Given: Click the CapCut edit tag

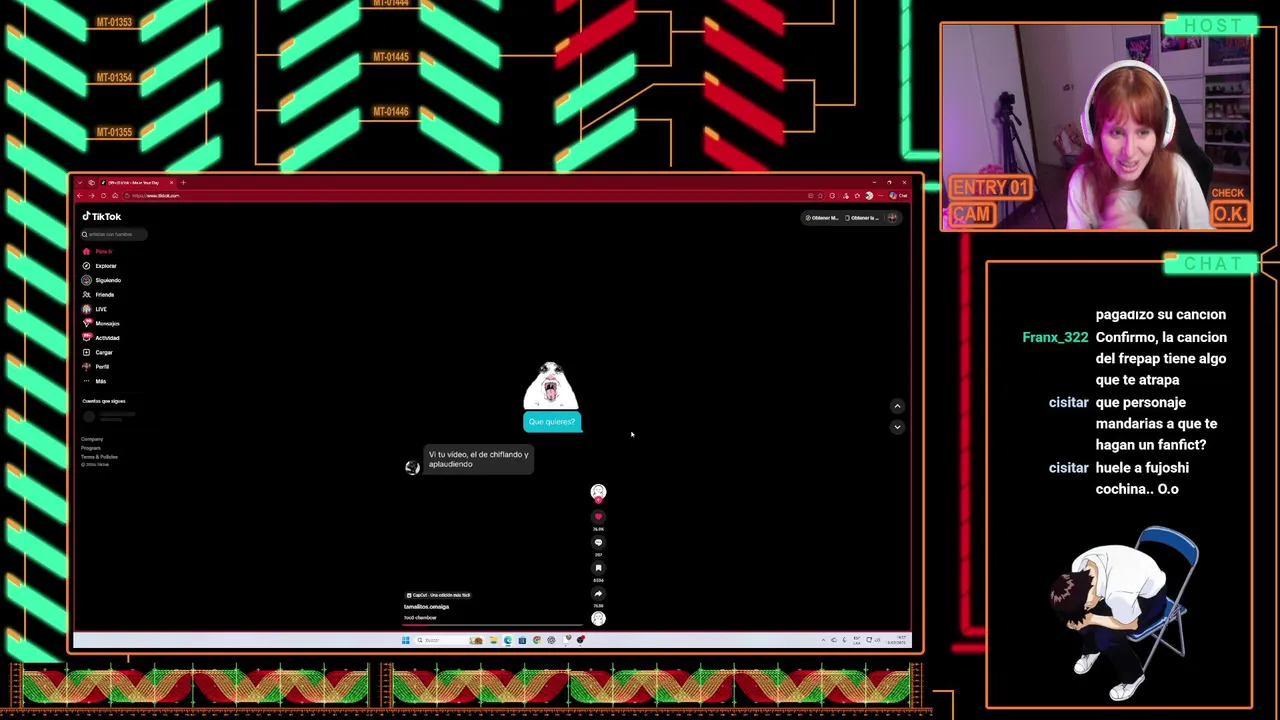Looking at the screenshot, I should (x=438, y=595).
